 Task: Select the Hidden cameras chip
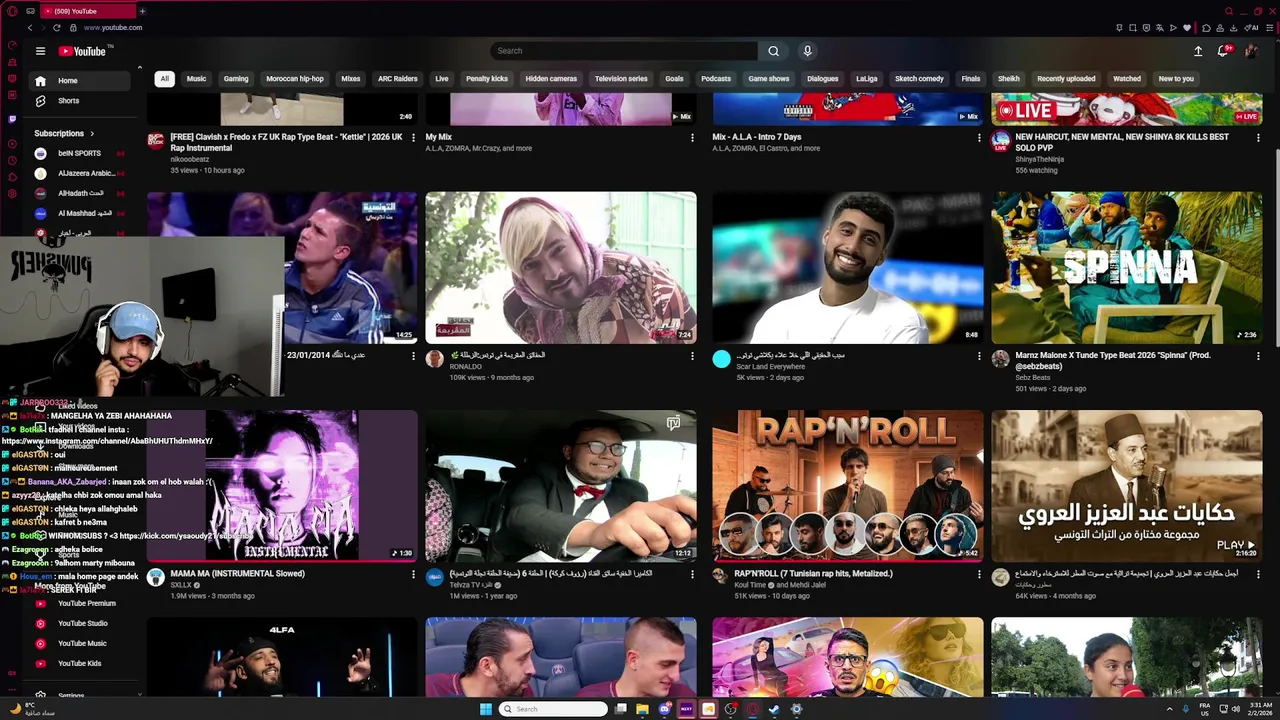coord(551,79)
